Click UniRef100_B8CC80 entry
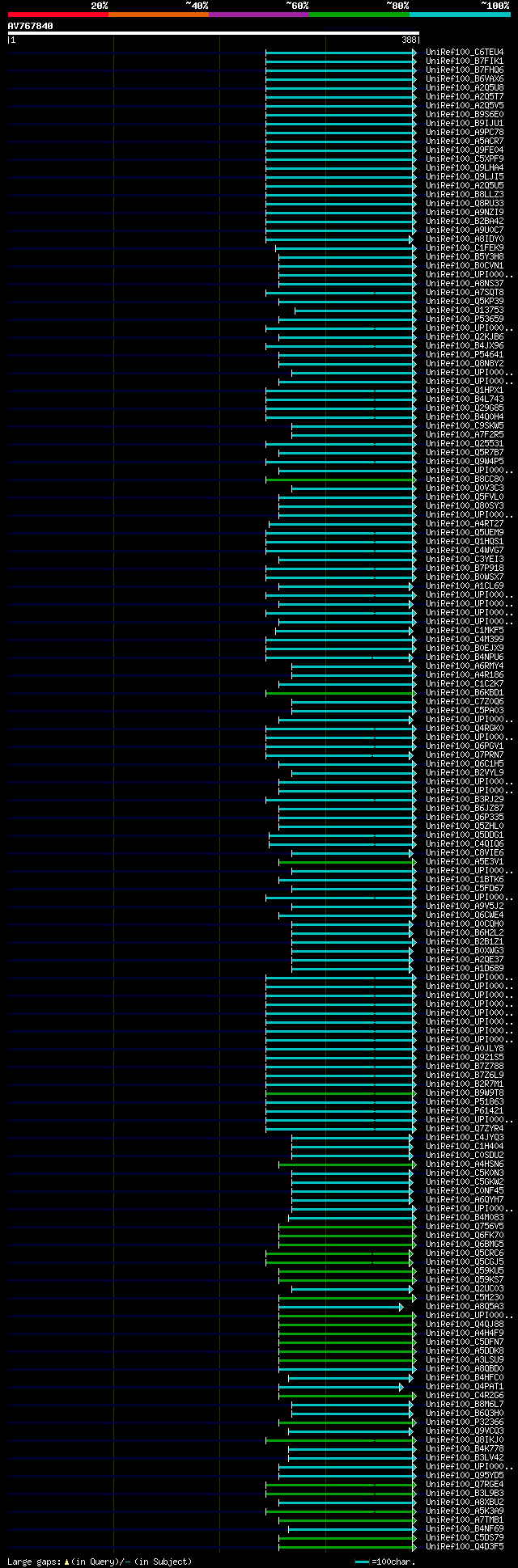The height and width of the screenshot is (1568, 518). coord(465,480)
